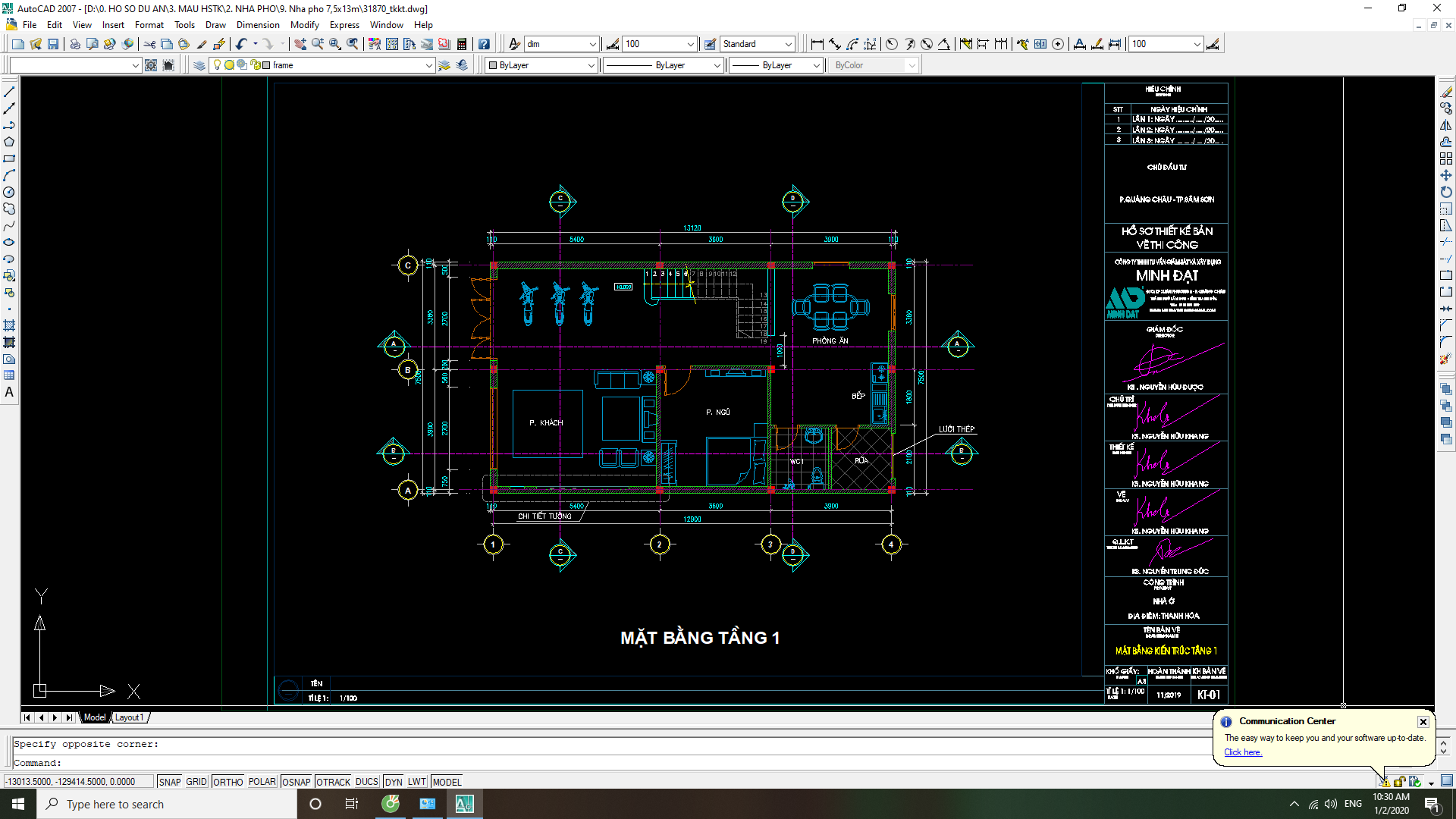
Task: Open the 'Standard' table style dropdown
Action: (x=788, y=44)
